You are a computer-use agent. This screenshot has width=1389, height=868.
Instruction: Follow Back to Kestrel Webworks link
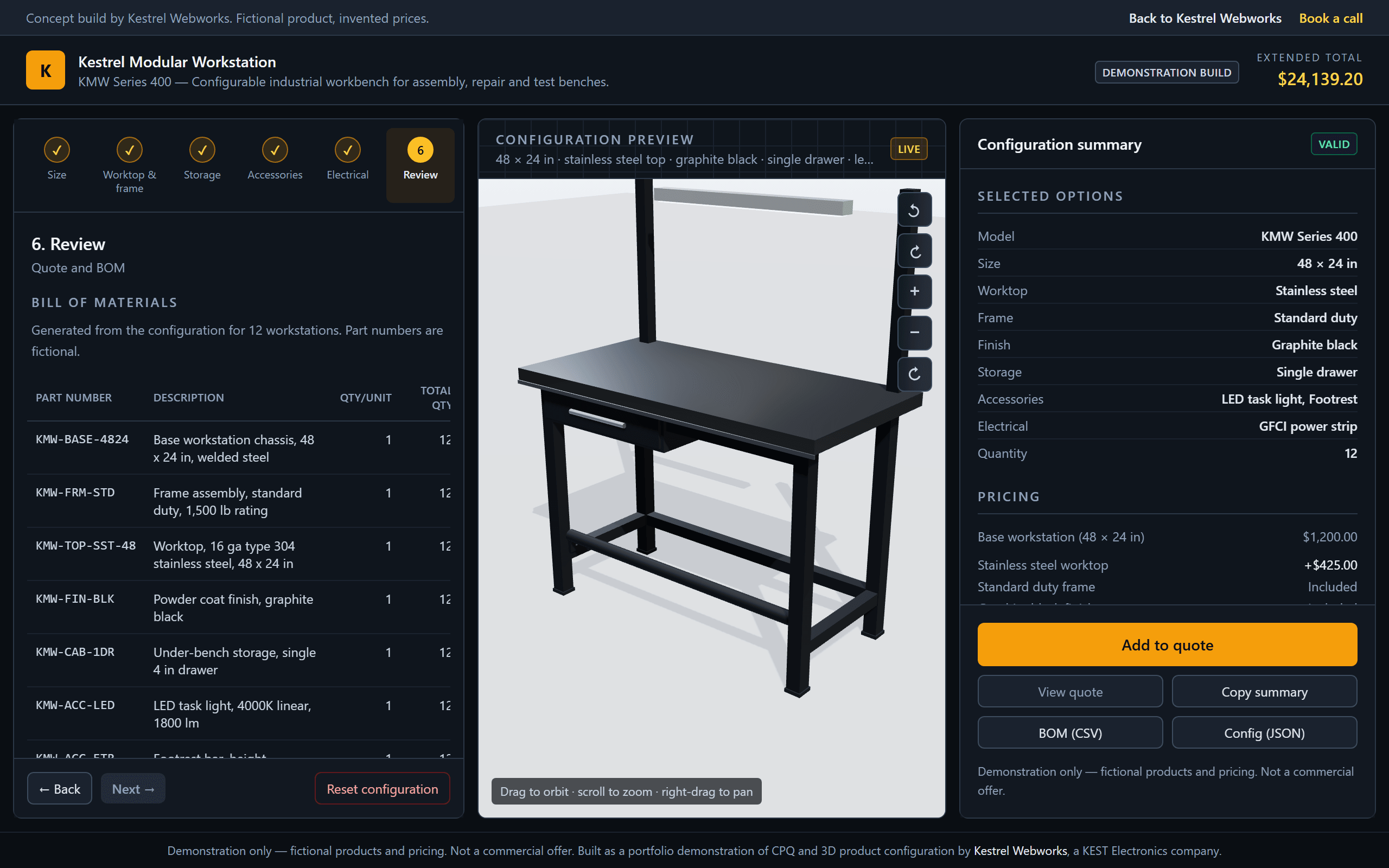[x=1205, y=18]
